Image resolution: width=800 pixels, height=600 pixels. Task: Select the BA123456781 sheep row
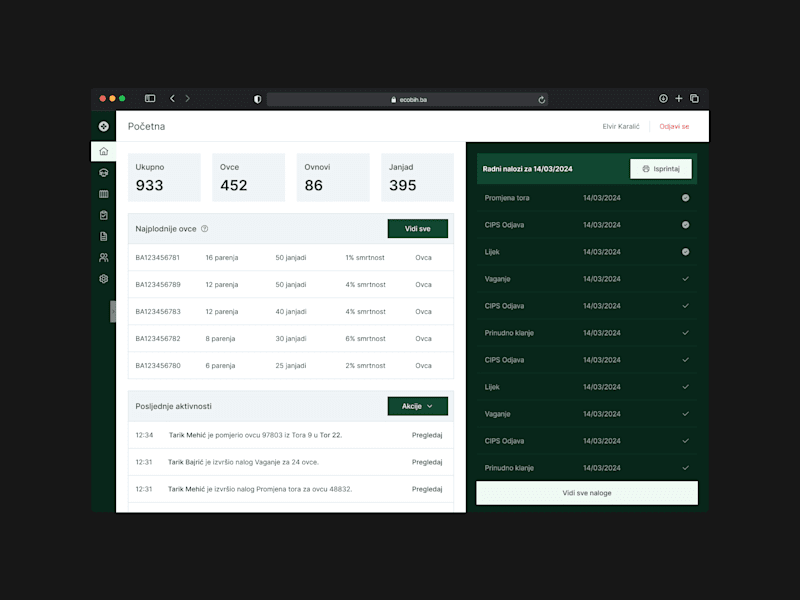291,258
